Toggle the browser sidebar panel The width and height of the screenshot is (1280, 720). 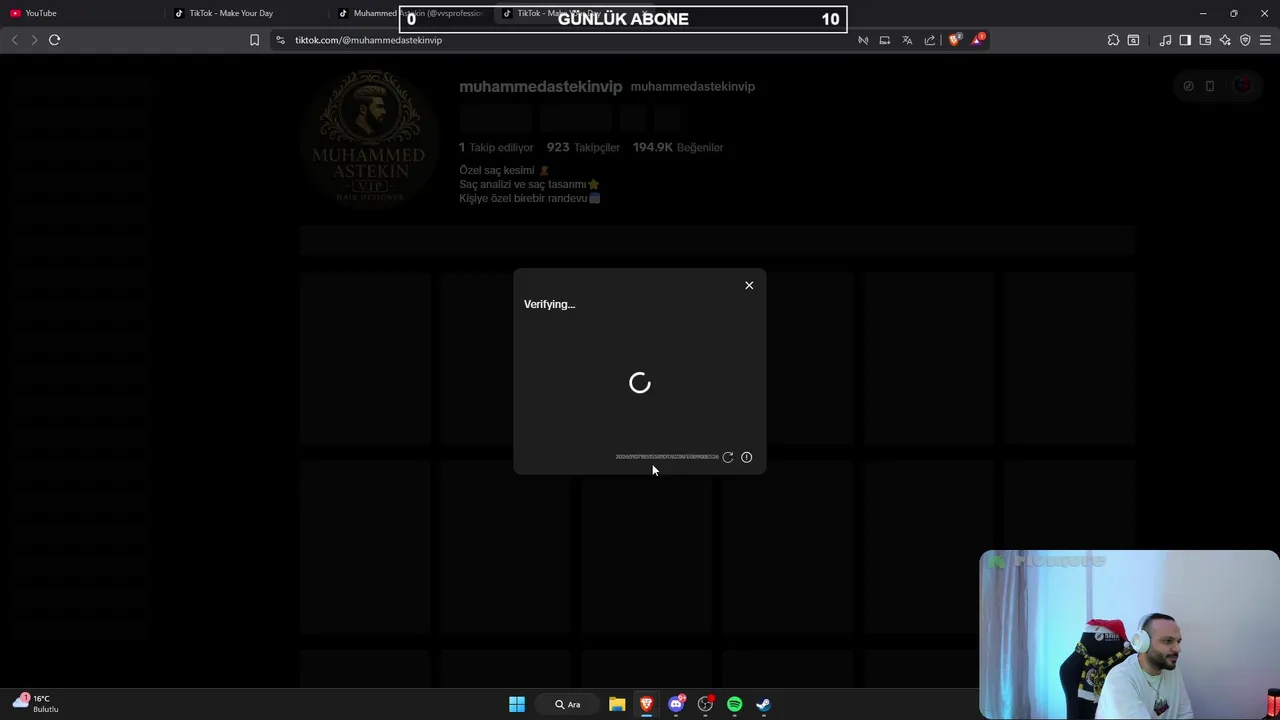(x=1185, y=40)
